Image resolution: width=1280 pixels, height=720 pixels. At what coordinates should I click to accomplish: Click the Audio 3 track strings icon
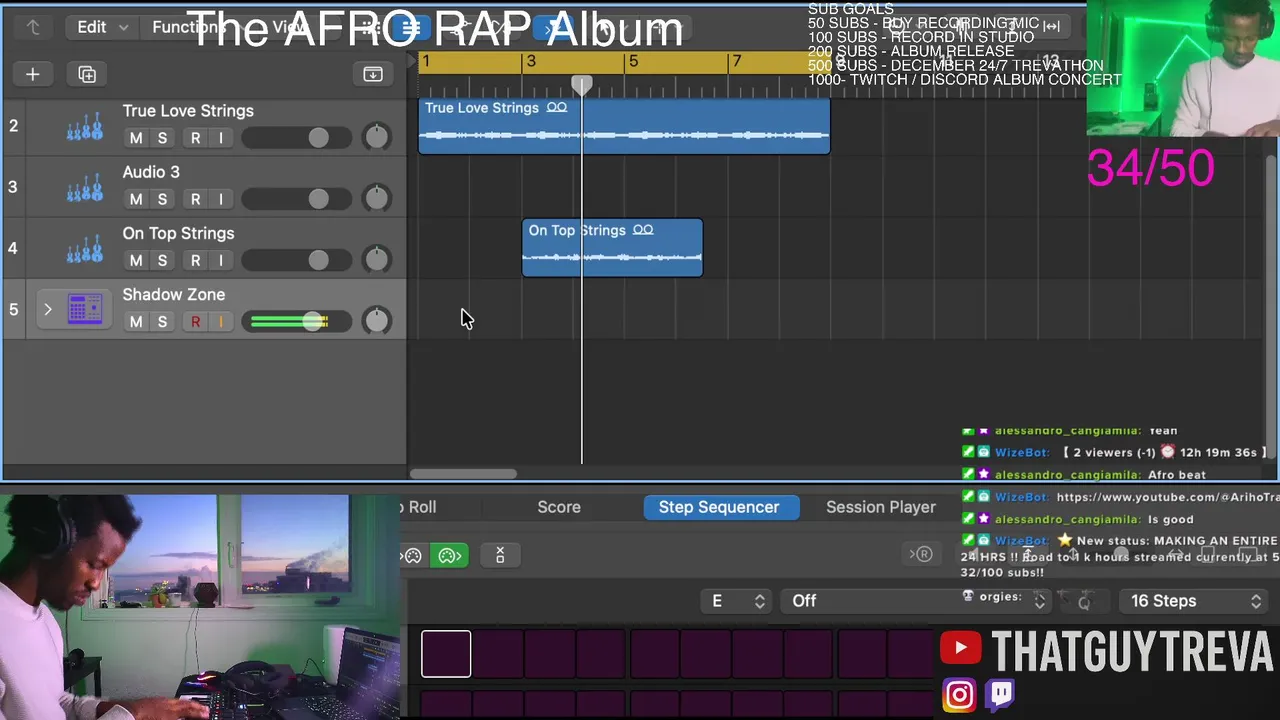[84, 187]
